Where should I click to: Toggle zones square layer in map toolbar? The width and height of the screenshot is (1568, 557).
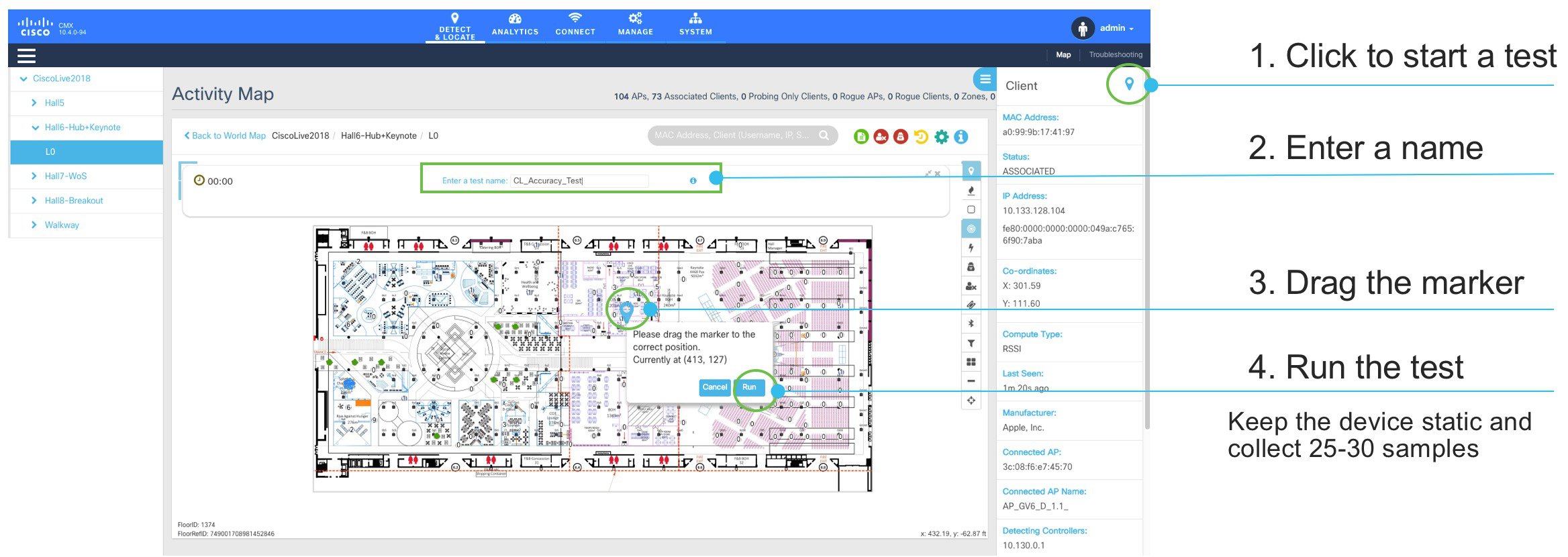coord(971,209)
